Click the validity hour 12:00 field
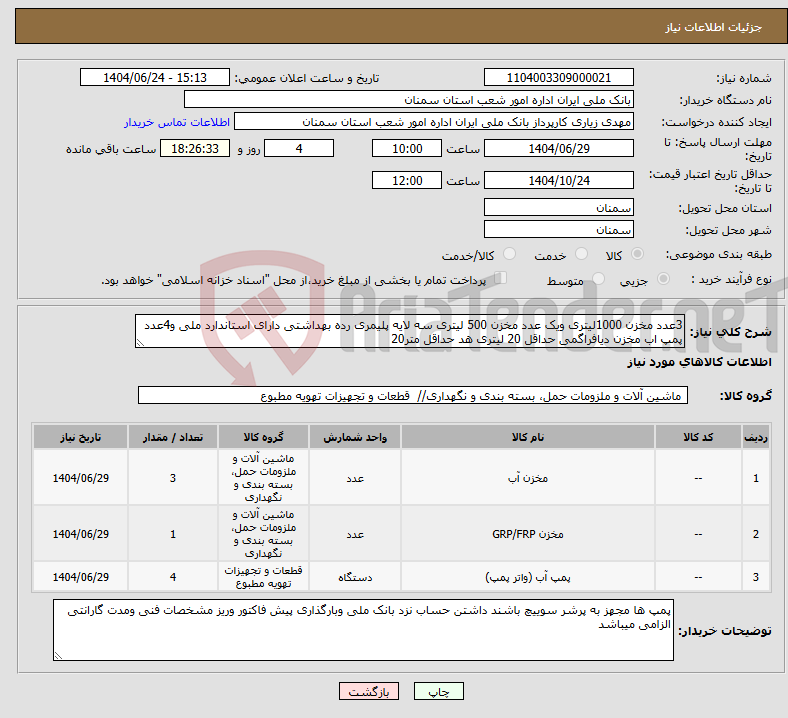 coord(407,180)
